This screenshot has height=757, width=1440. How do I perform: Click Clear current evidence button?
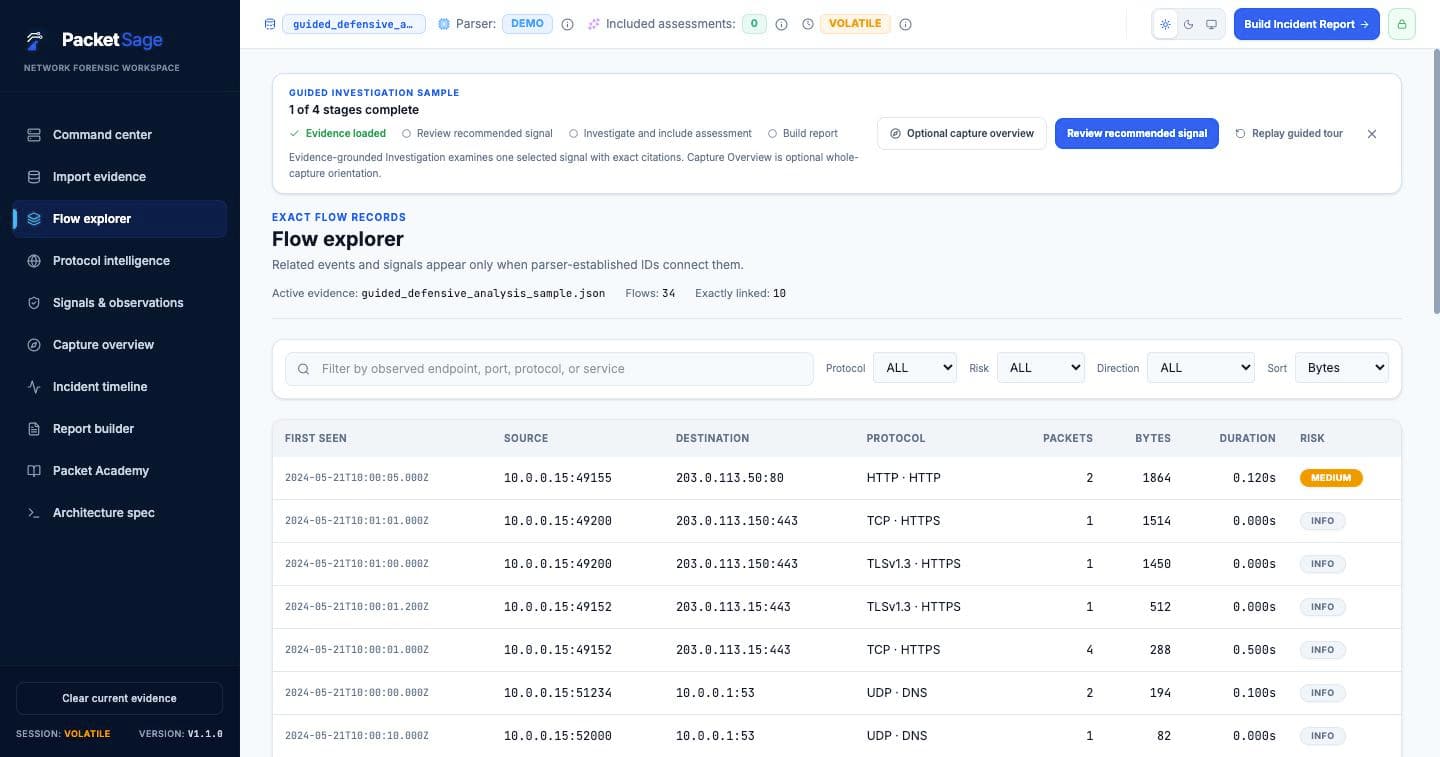pos(119,698)
